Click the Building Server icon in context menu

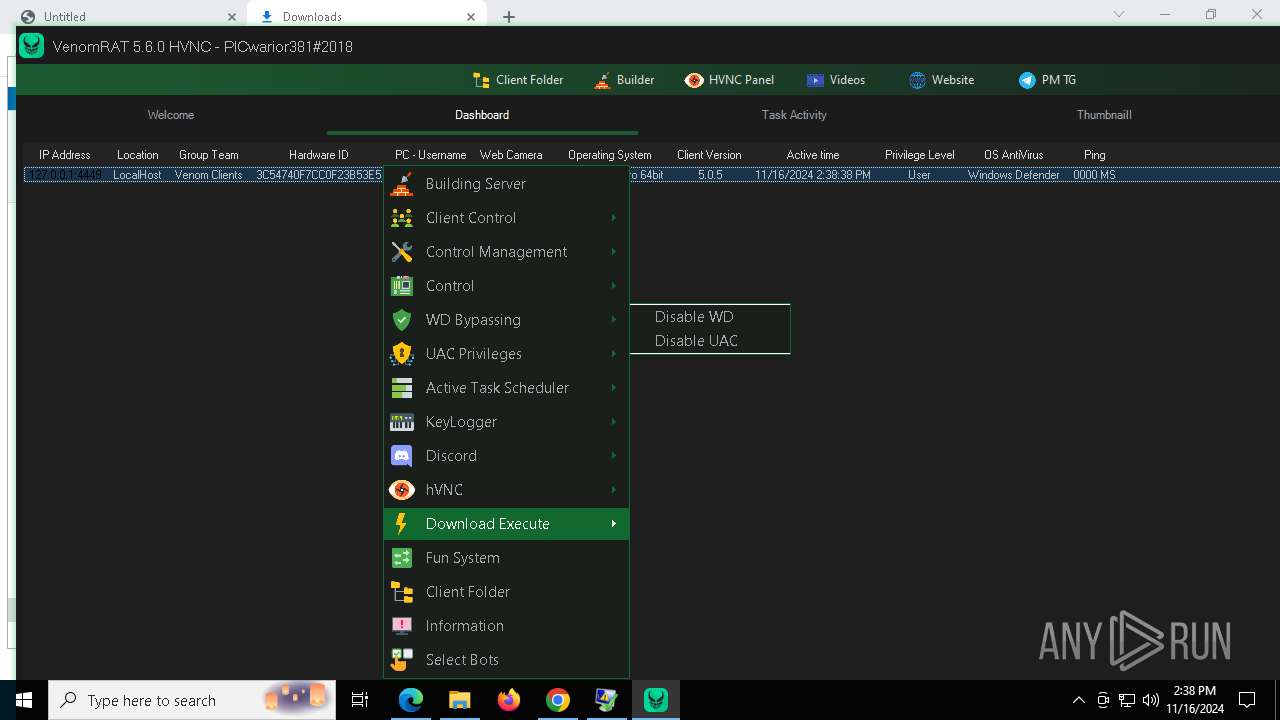(401, 184)
